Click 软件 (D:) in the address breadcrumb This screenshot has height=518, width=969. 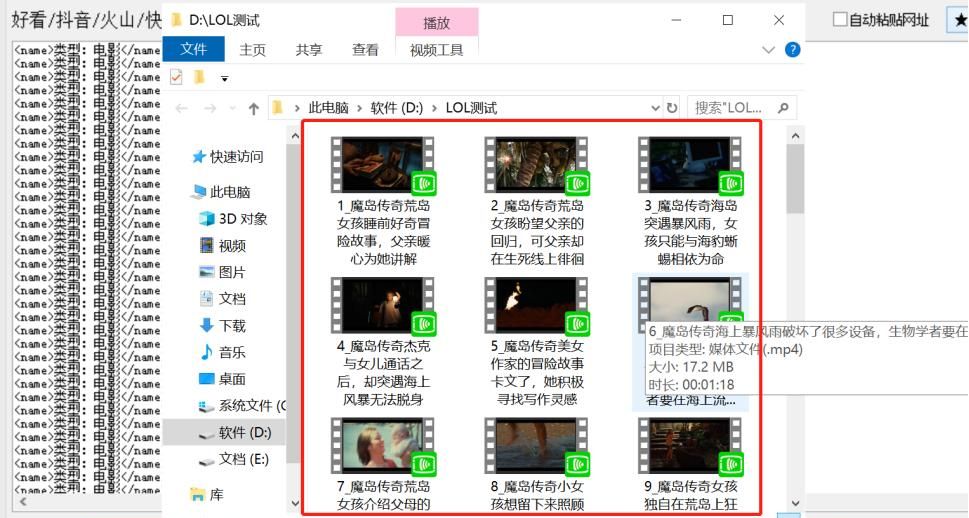click(397, 108)
